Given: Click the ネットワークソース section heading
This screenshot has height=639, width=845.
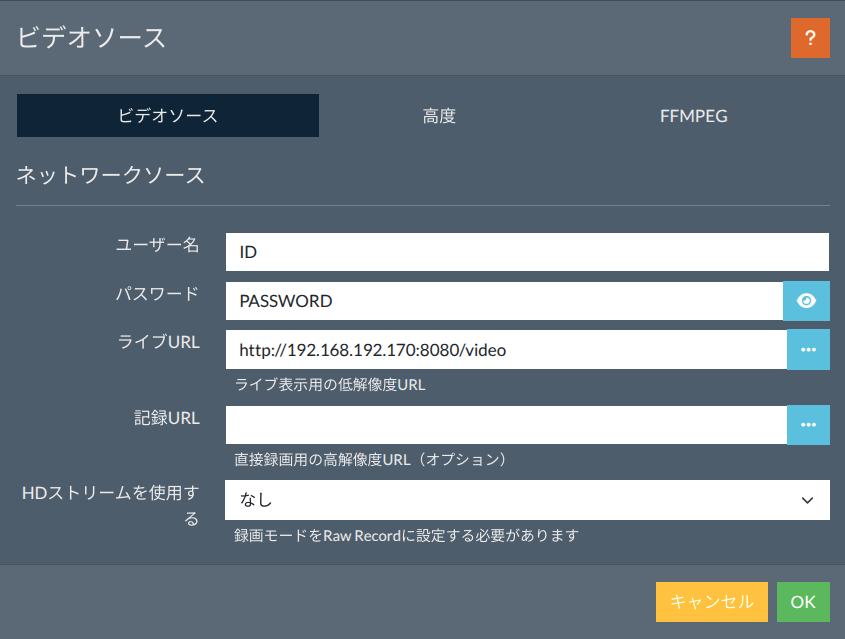Looking at the screenshot, I should [110, 175].
